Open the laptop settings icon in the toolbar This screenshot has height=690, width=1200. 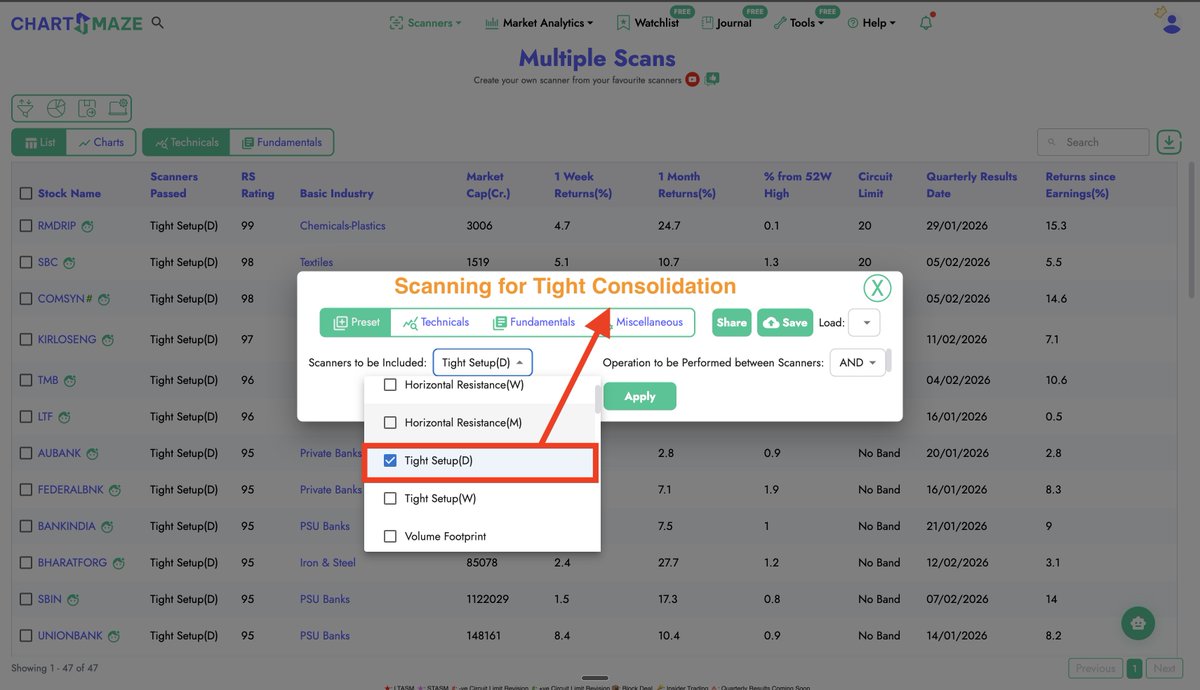[117, 108]
